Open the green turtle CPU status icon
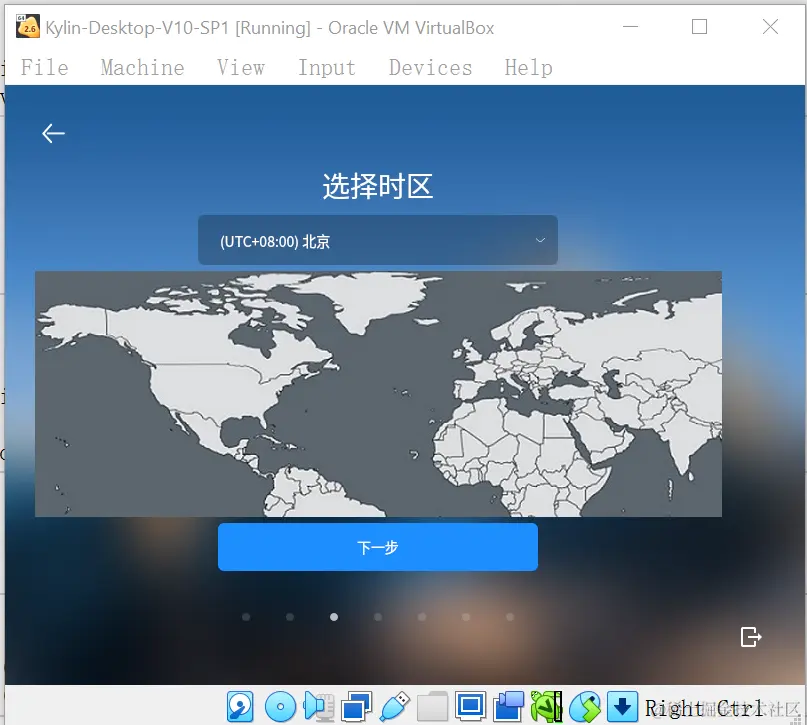 [x=547, y=707]
